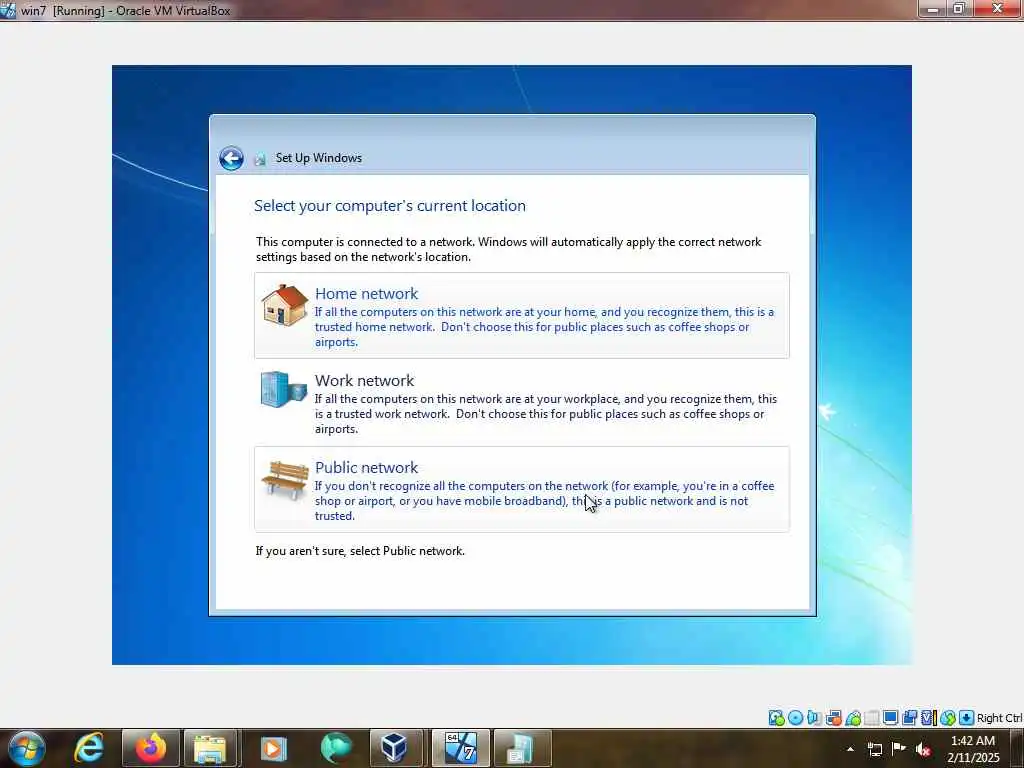
Task: Click the office building icon for Work network
Action: (x=283, y=389)
